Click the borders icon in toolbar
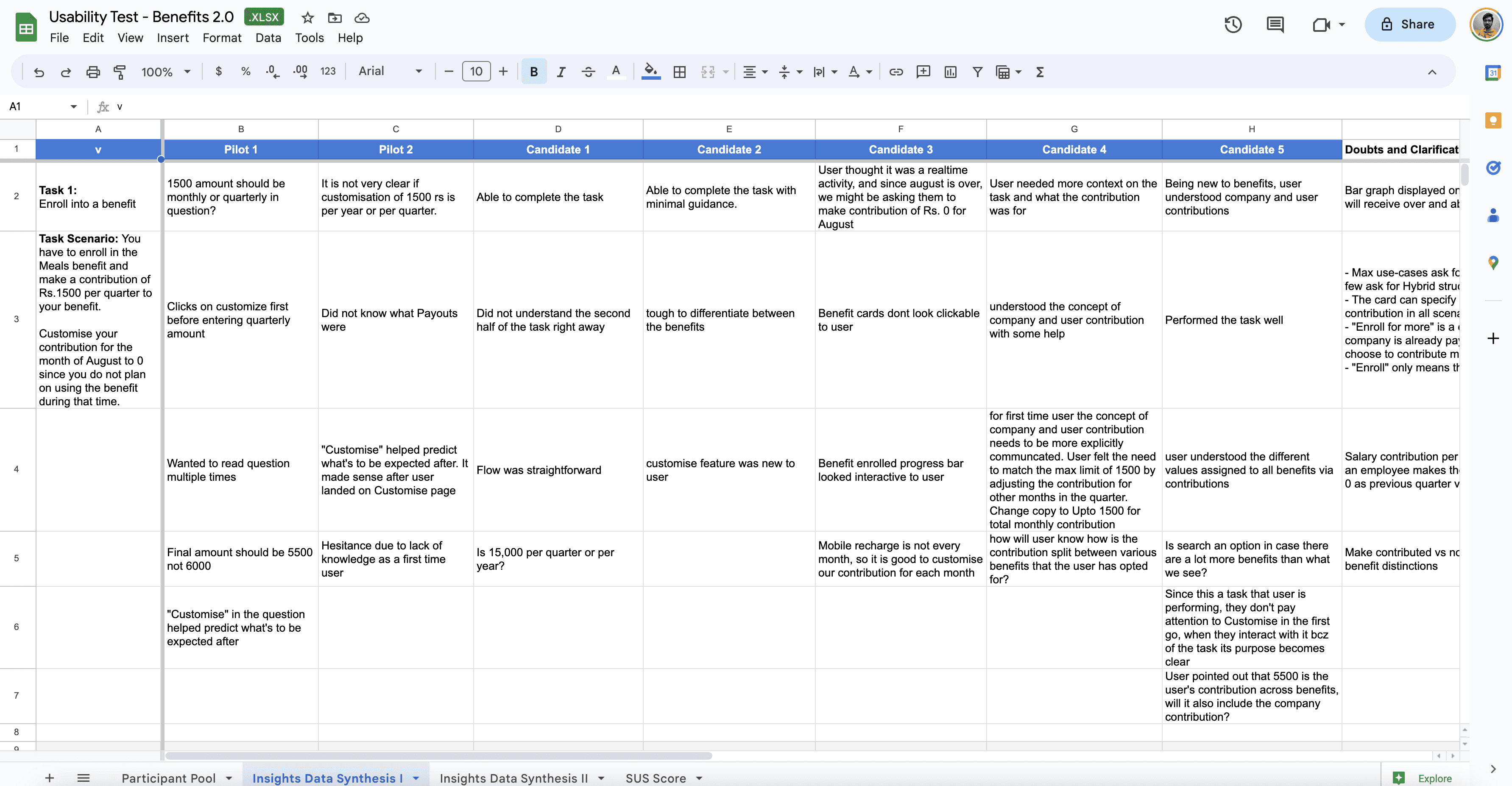1512x786 pixels. tap(679, 72)
